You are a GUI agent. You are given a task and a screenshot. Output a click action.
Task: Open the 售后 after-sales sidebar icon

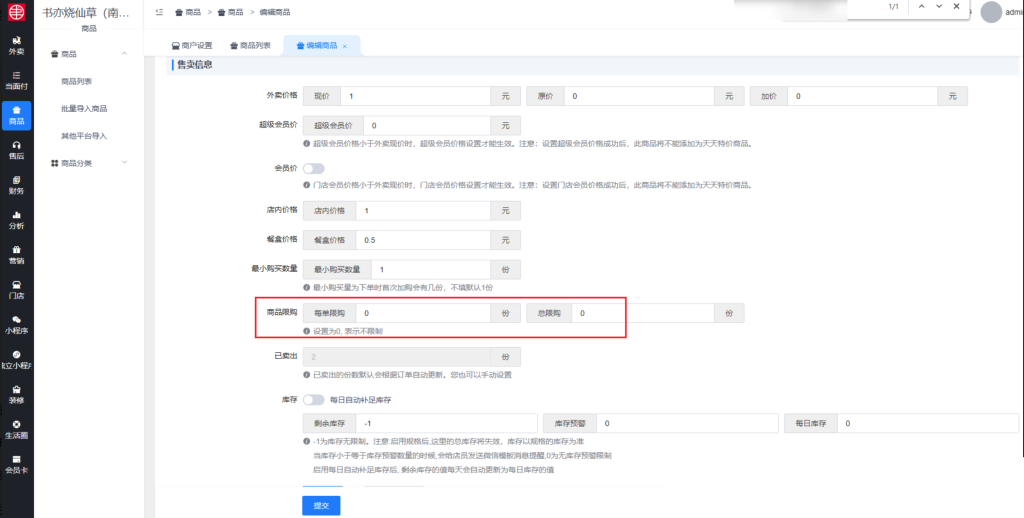16,149
